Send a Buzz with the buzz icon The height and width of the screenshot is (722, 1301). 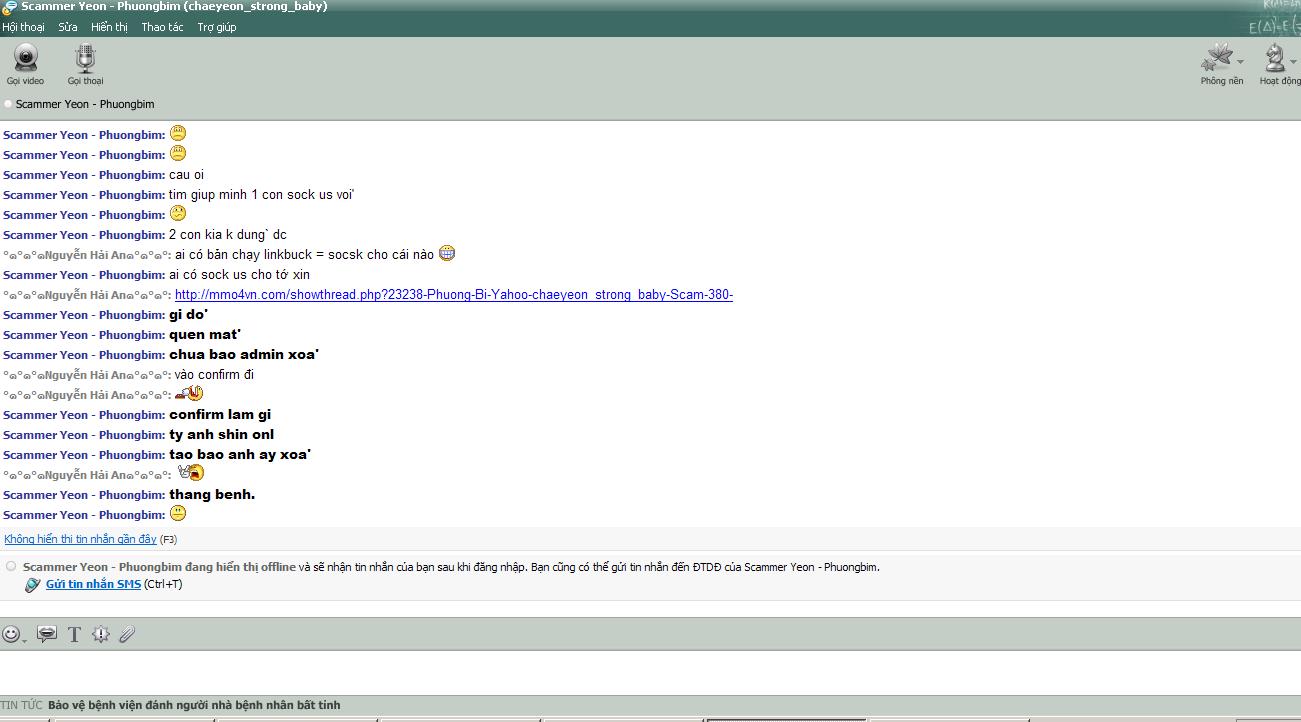pos(100,634)
